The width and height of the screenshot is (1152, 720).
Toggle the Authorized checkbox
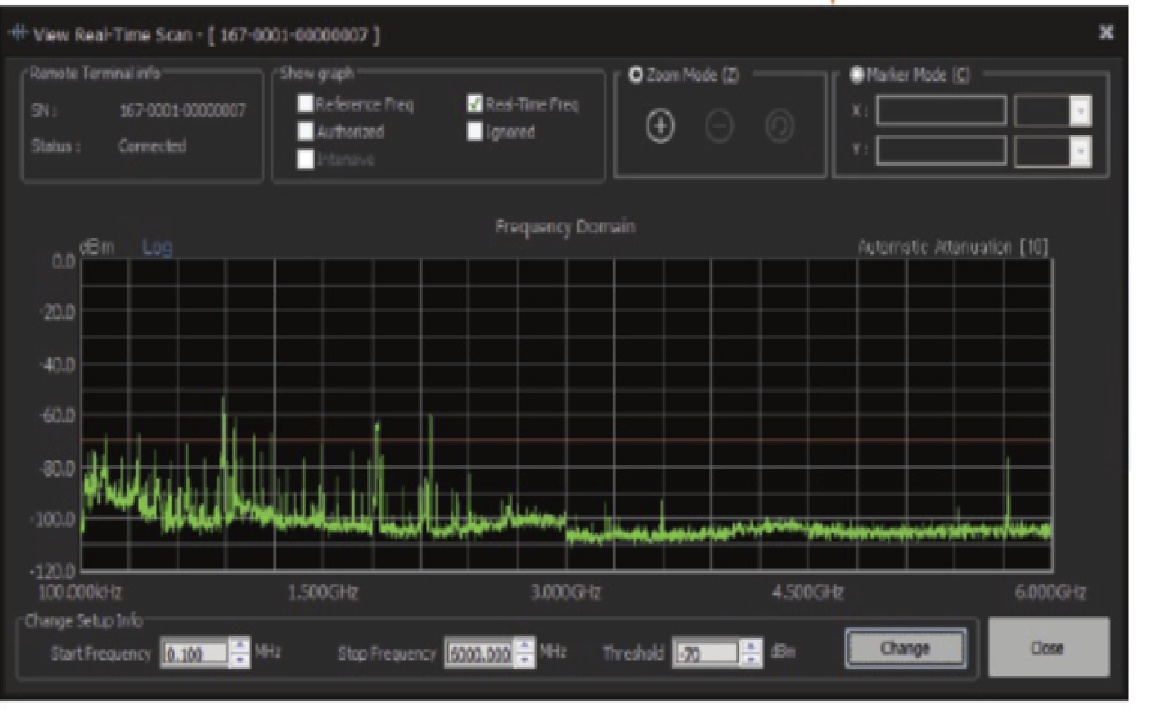pos(306,131)
